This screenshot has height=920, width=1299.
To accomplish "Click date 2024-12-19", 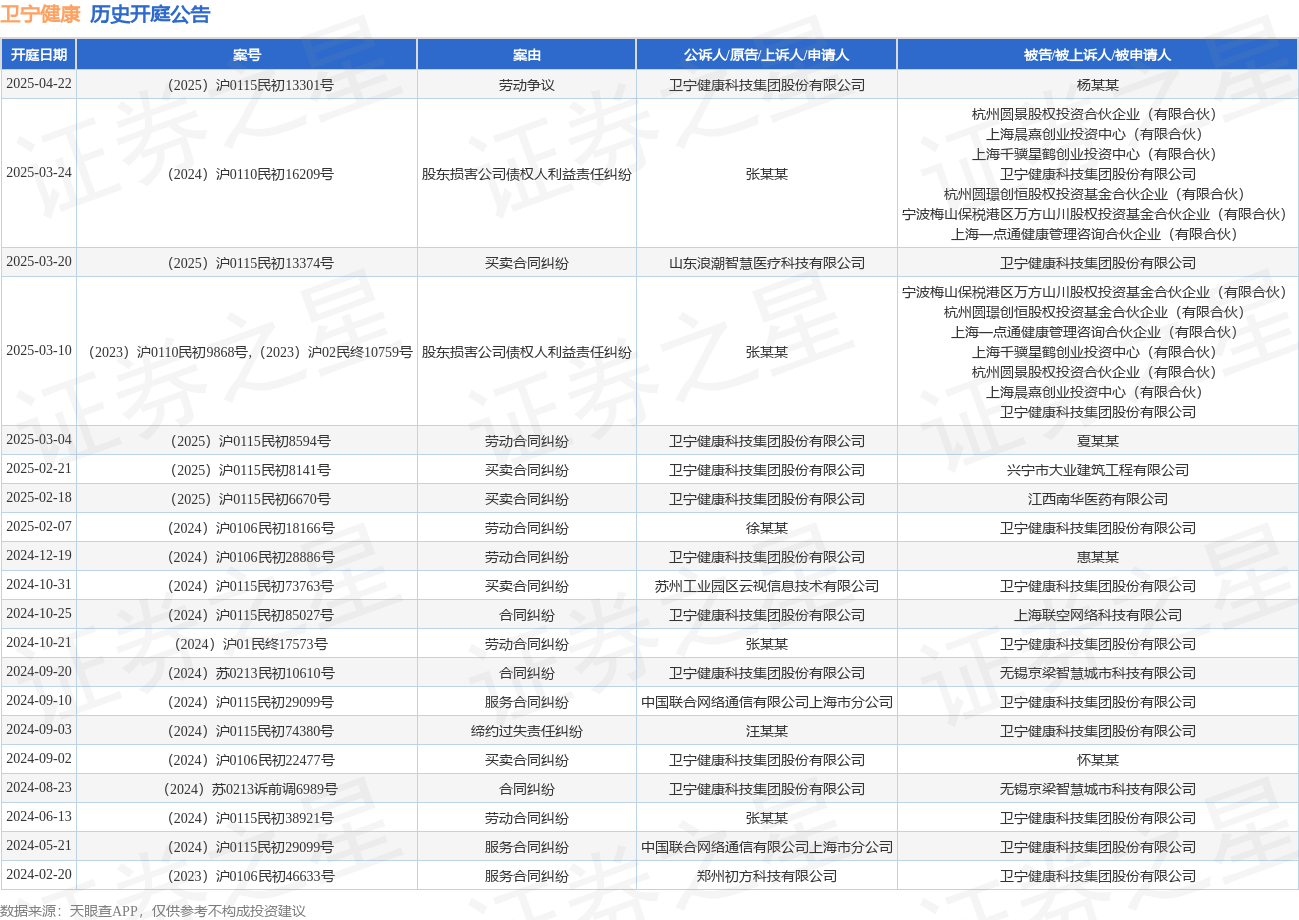I will (39, 555).
